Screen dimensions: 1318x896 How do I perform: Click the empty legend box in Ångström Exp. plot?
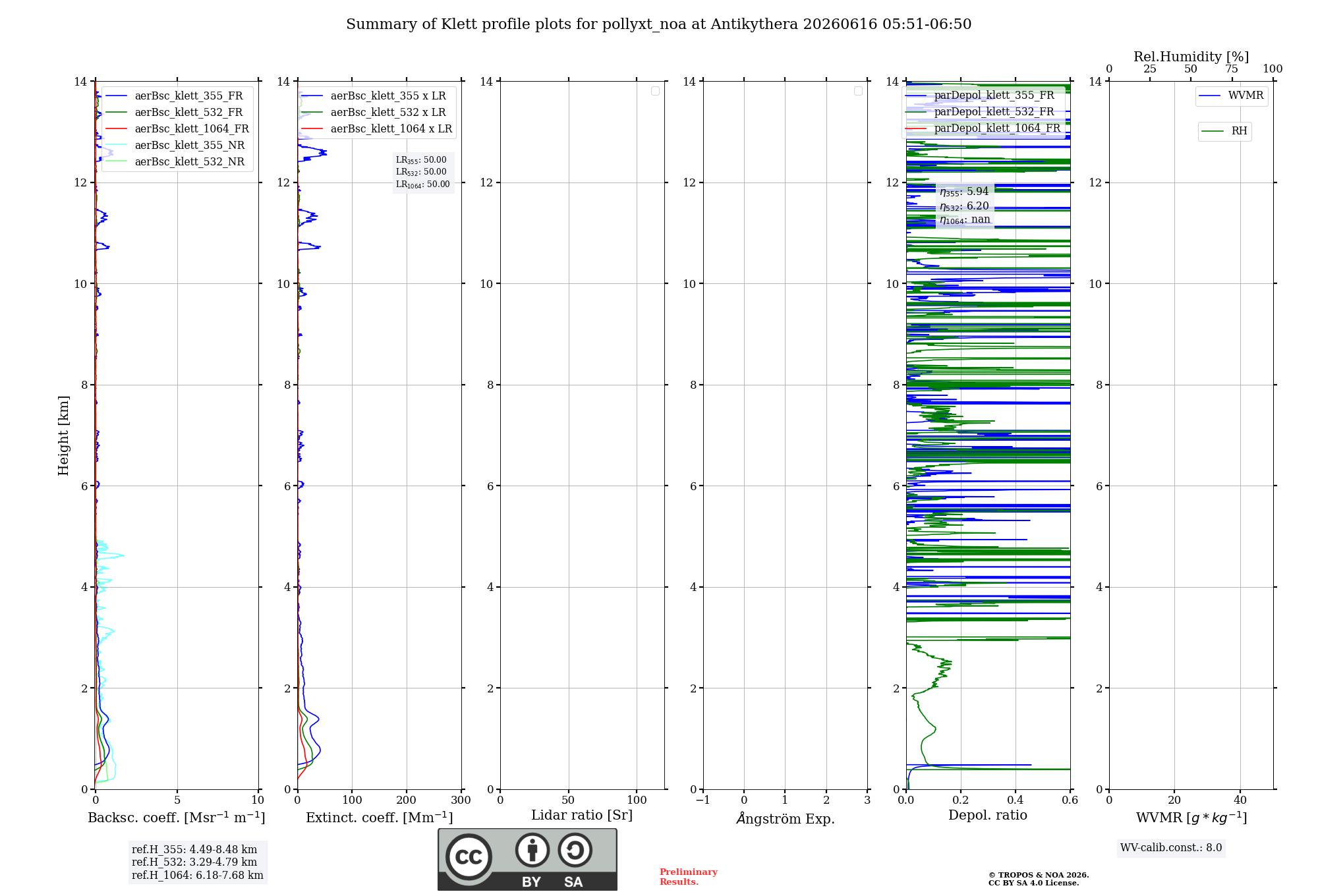tap(858, 91)
